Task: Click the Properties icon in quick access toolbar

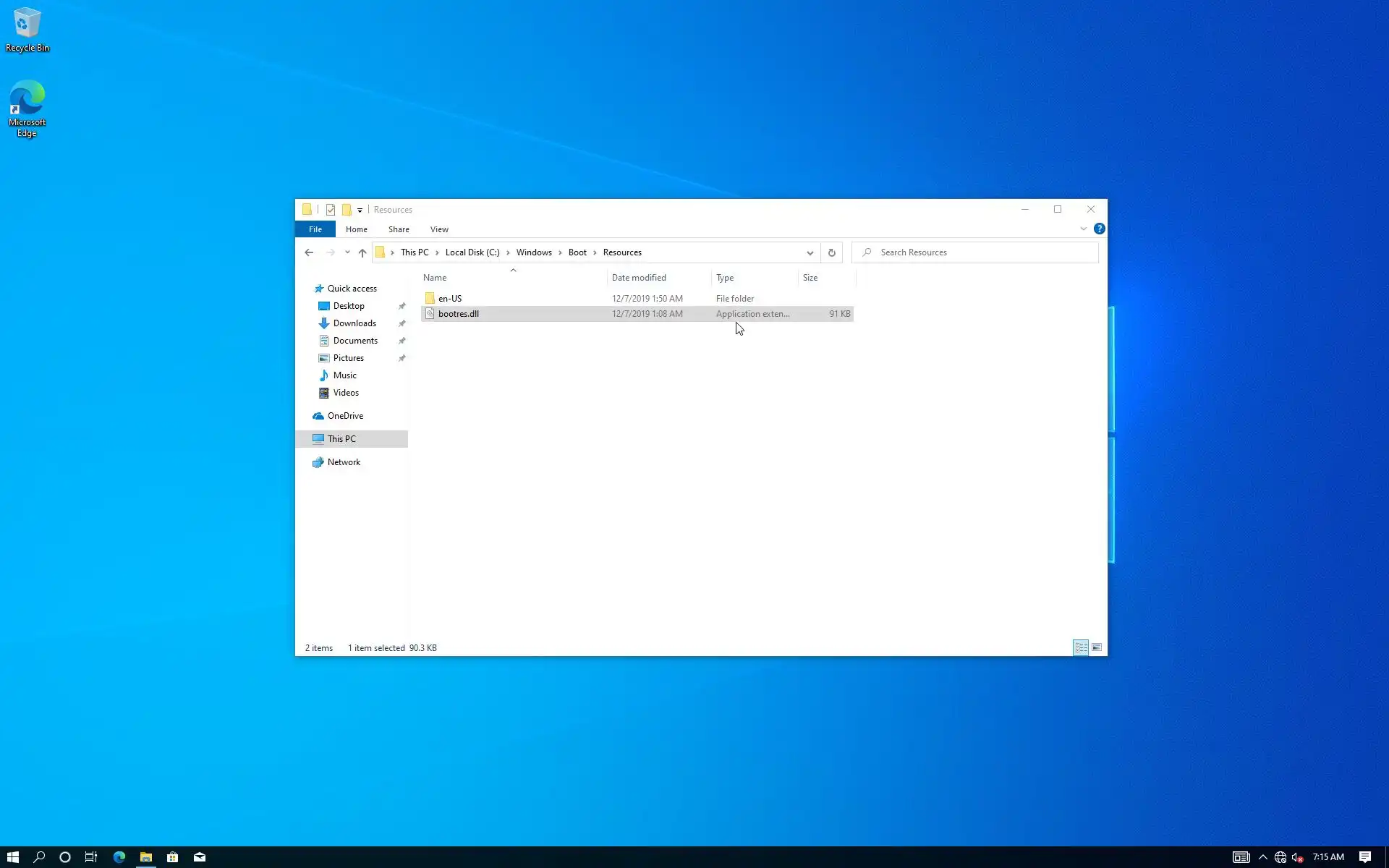Action: (x=331, y=210)
